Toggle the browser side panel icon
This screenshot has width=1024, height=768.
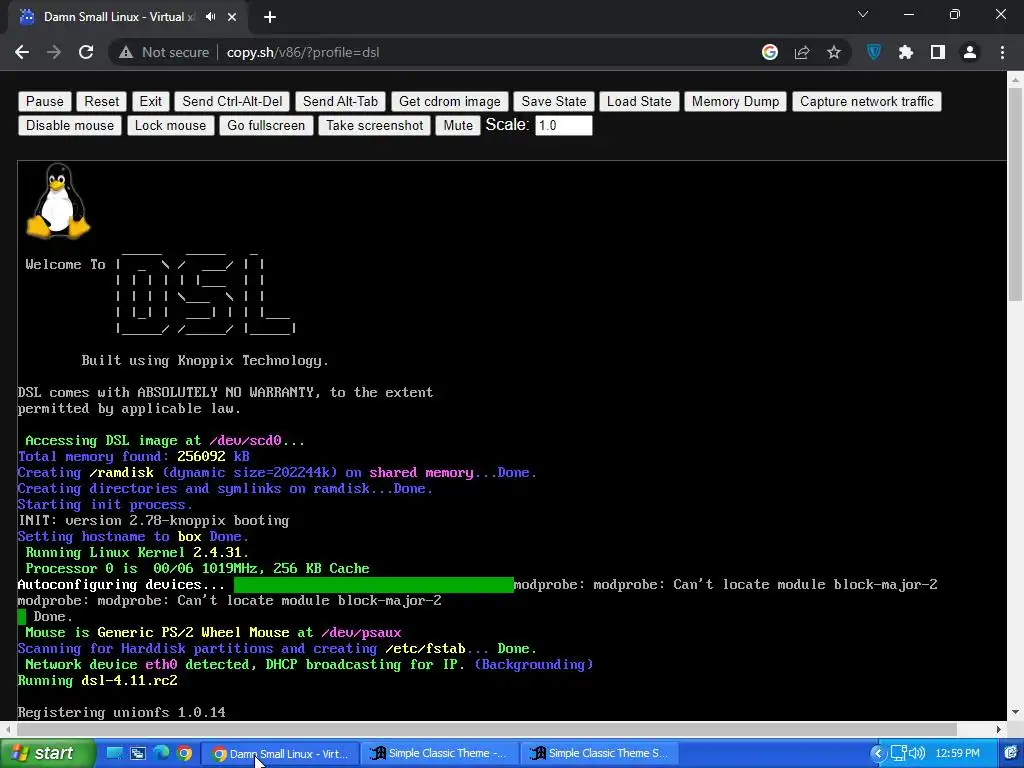click(938, 52)
